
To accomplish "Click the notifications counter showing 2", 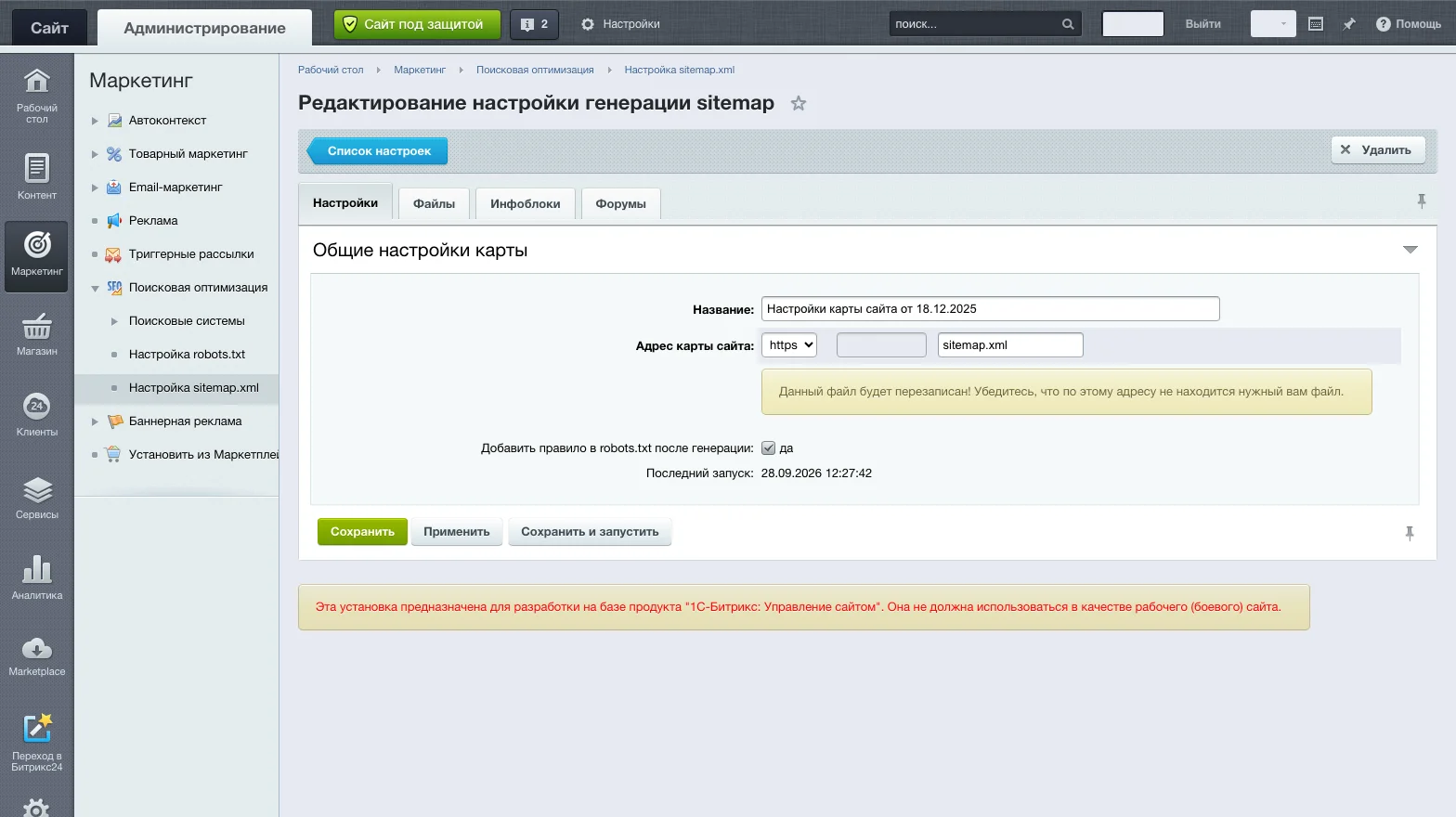I will (x=534, y=24).
